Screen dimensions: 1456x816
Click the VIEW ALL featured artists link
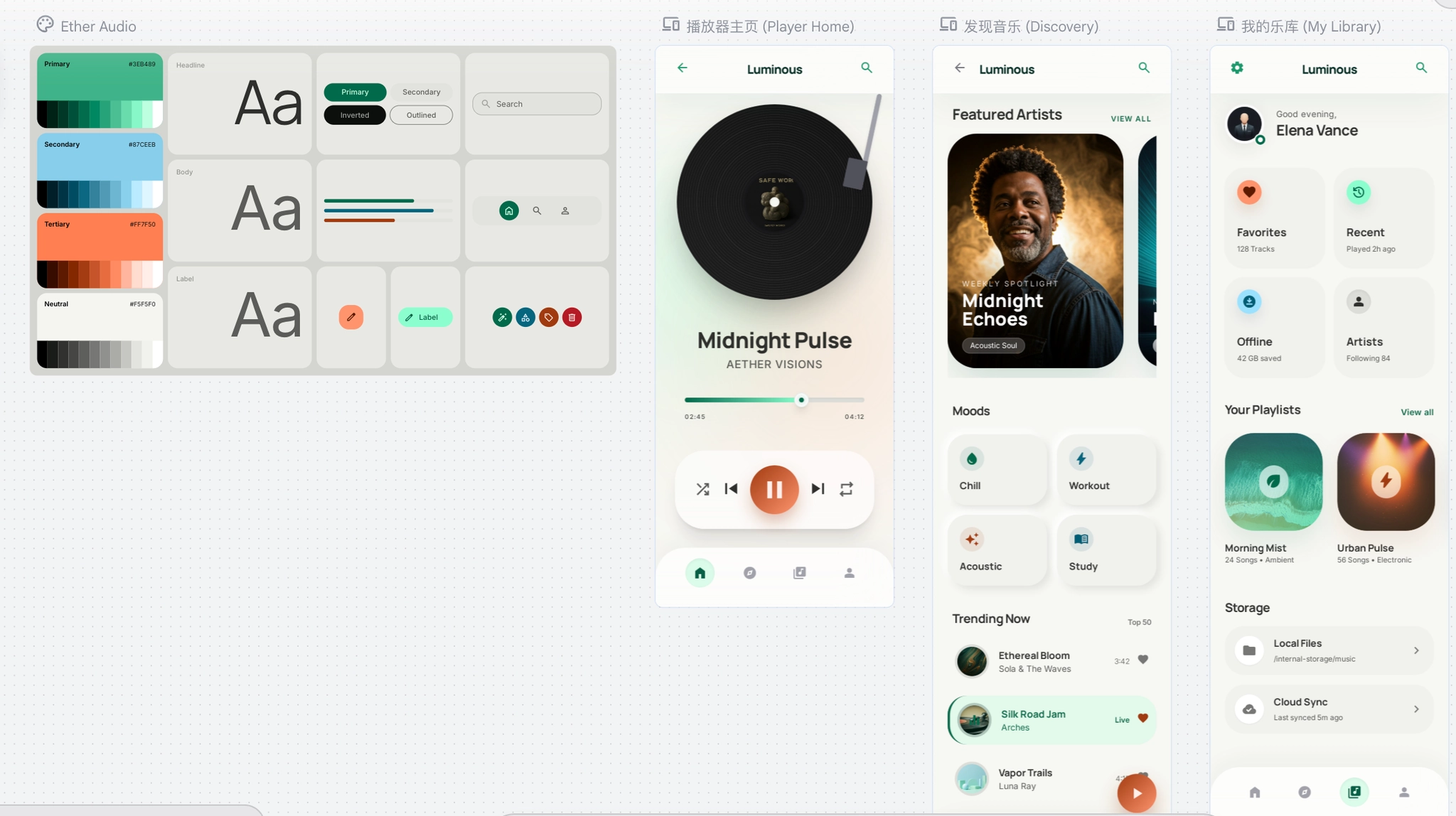(1130, 119)
